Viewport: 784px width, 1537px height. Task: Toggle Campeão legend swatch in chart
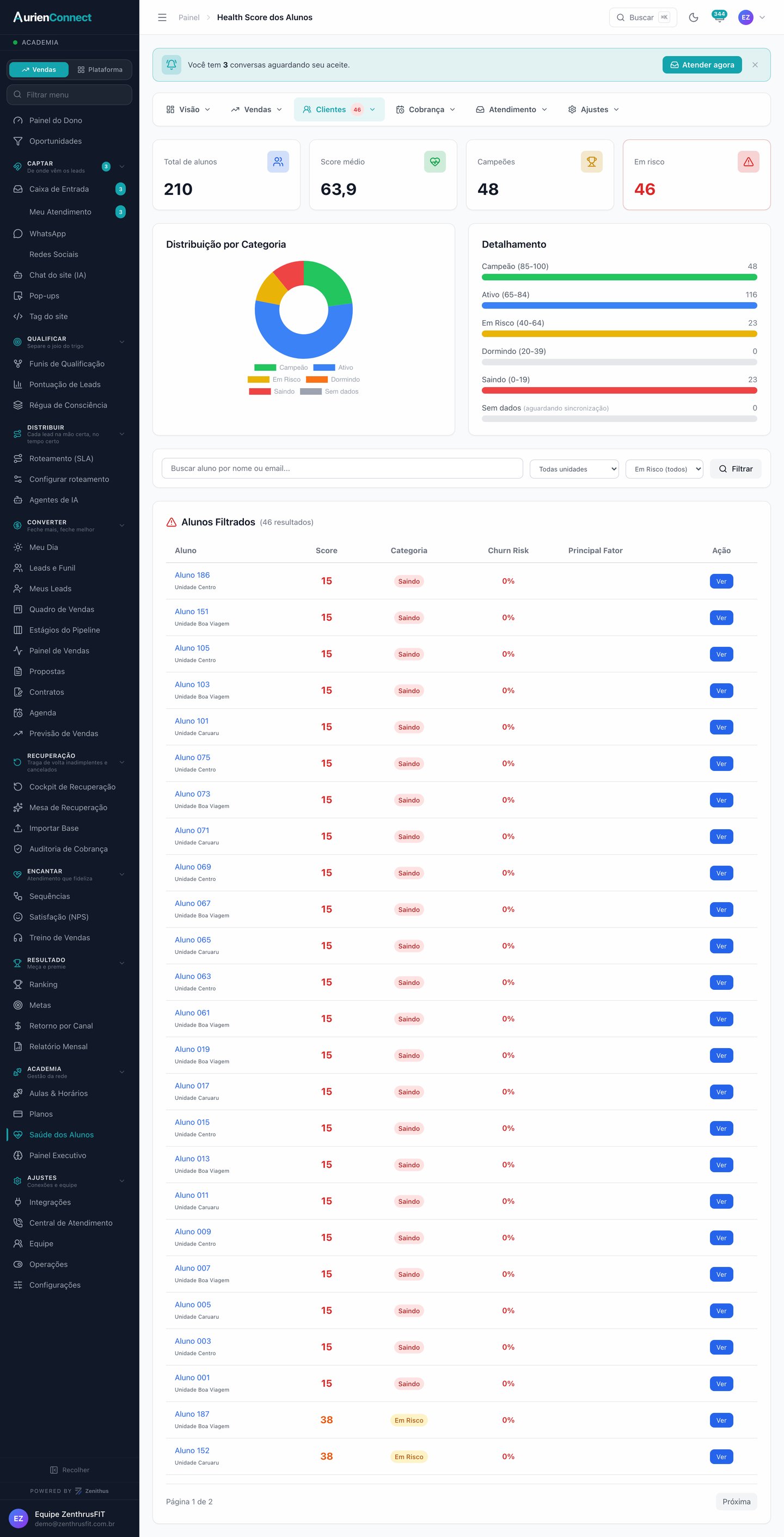[x=265, y=368]
